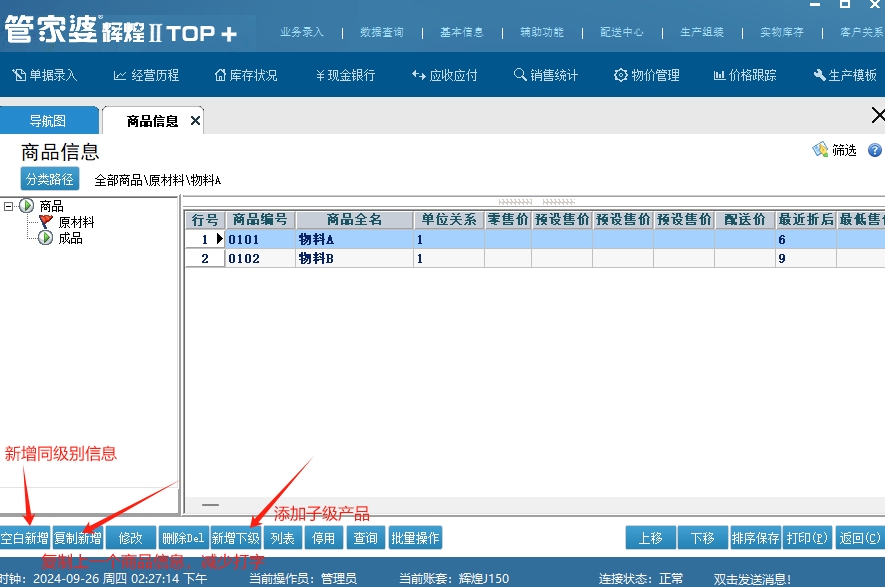Close the 商品信息 tab
The width and height of the screenshot is (885, 587).
pyautogui.click(x=195, y=121)
